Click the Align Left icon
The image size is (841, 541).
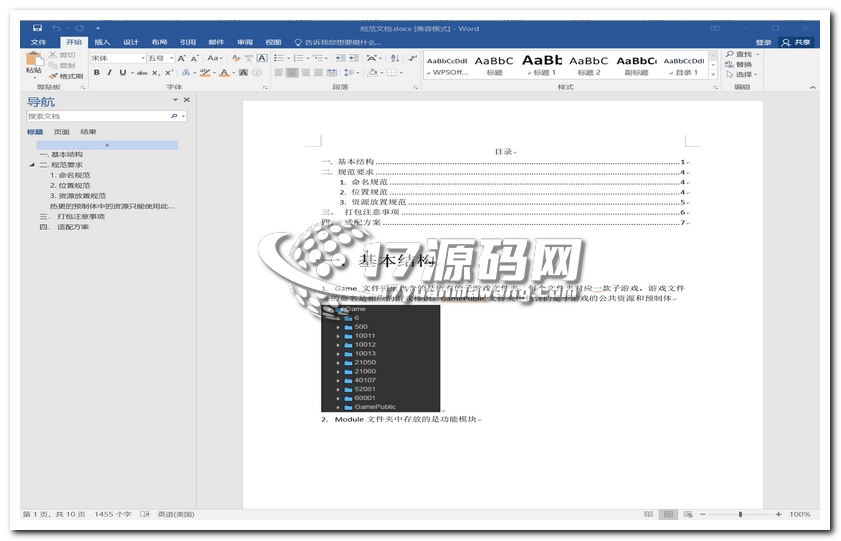pyautogui.click(x=279, y=72)
